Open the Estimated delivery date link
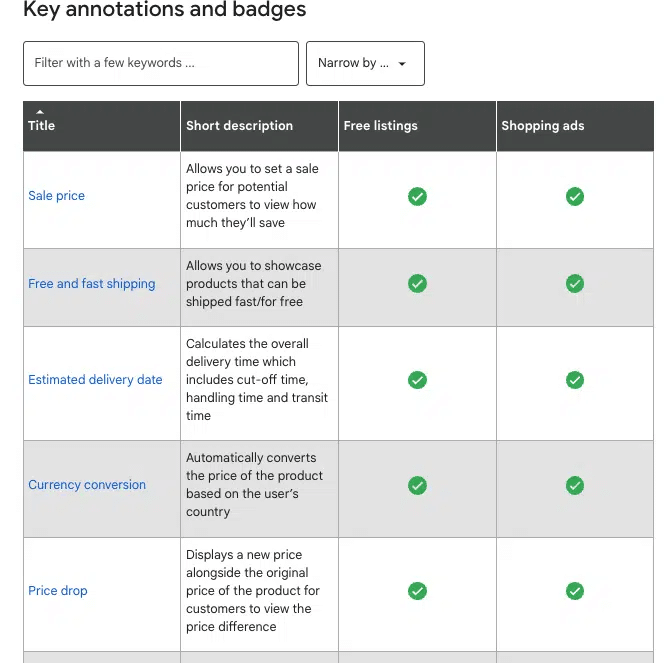Screen dimensions: 664x663 click(95, 380)
